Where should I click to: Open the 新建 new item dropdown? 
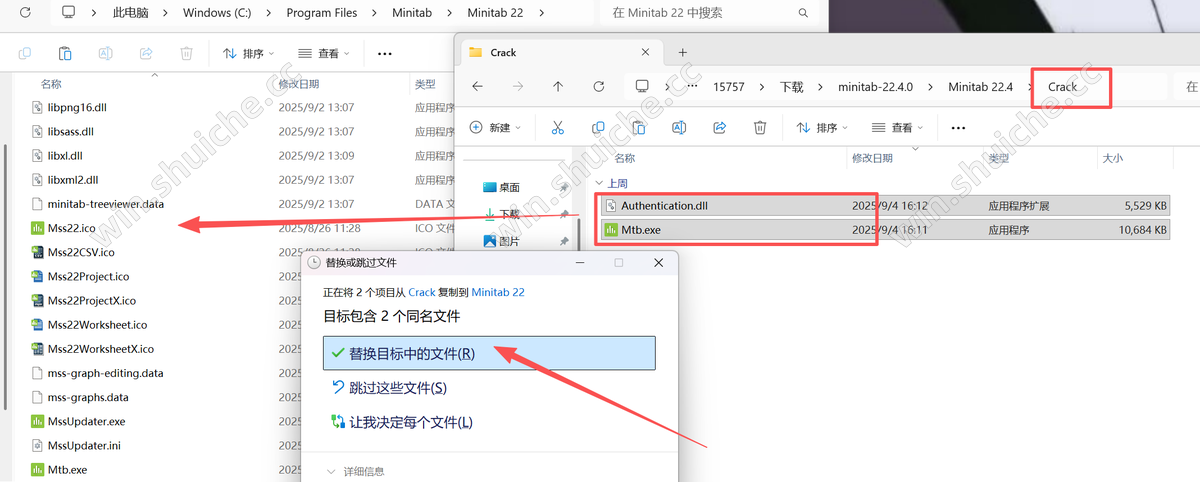point(496,128)
